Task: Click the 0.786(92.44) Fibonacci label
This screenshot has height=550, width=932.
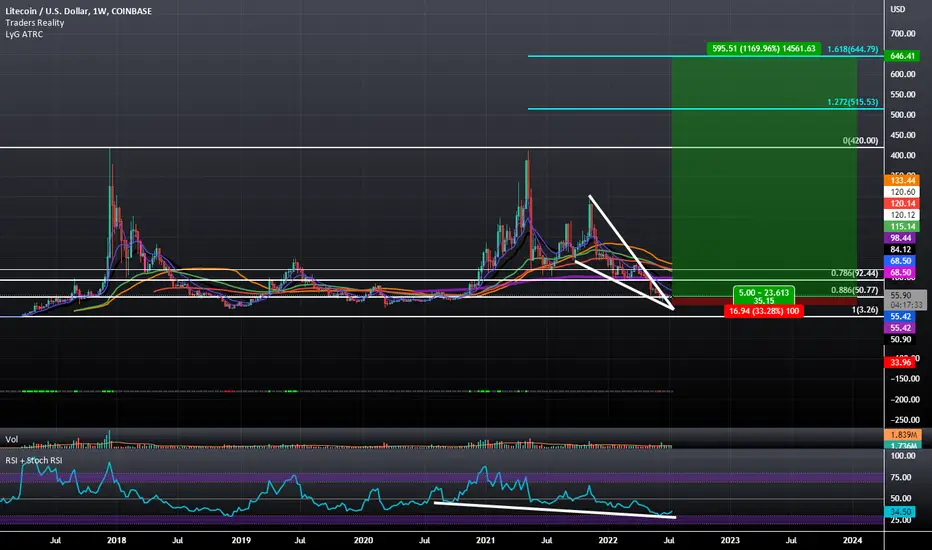Action: point(854,274)
